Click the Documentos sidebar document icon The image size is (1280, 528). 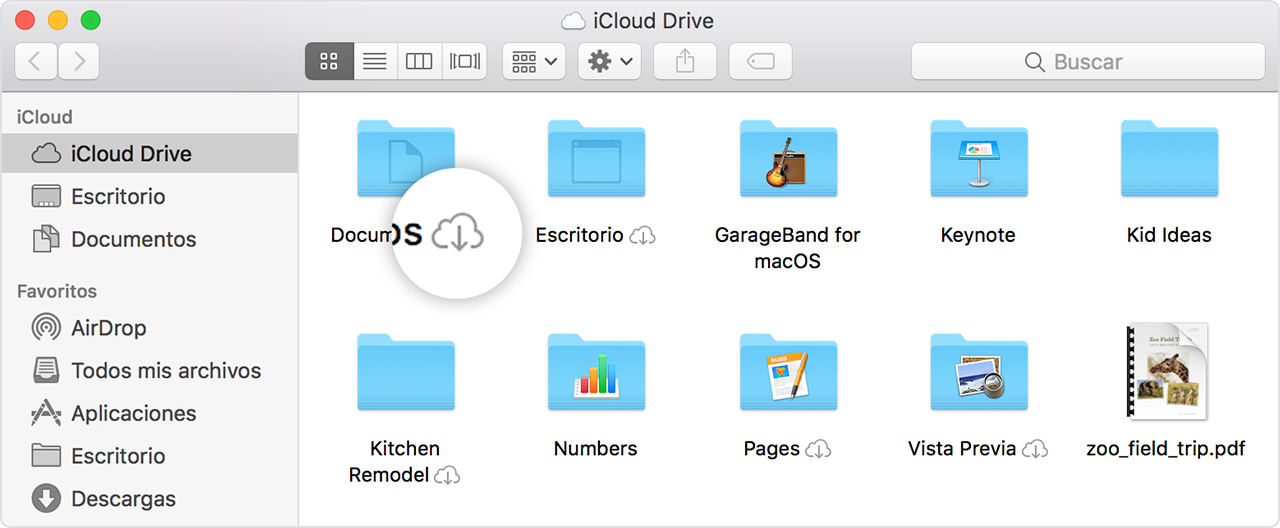point(46,239)
